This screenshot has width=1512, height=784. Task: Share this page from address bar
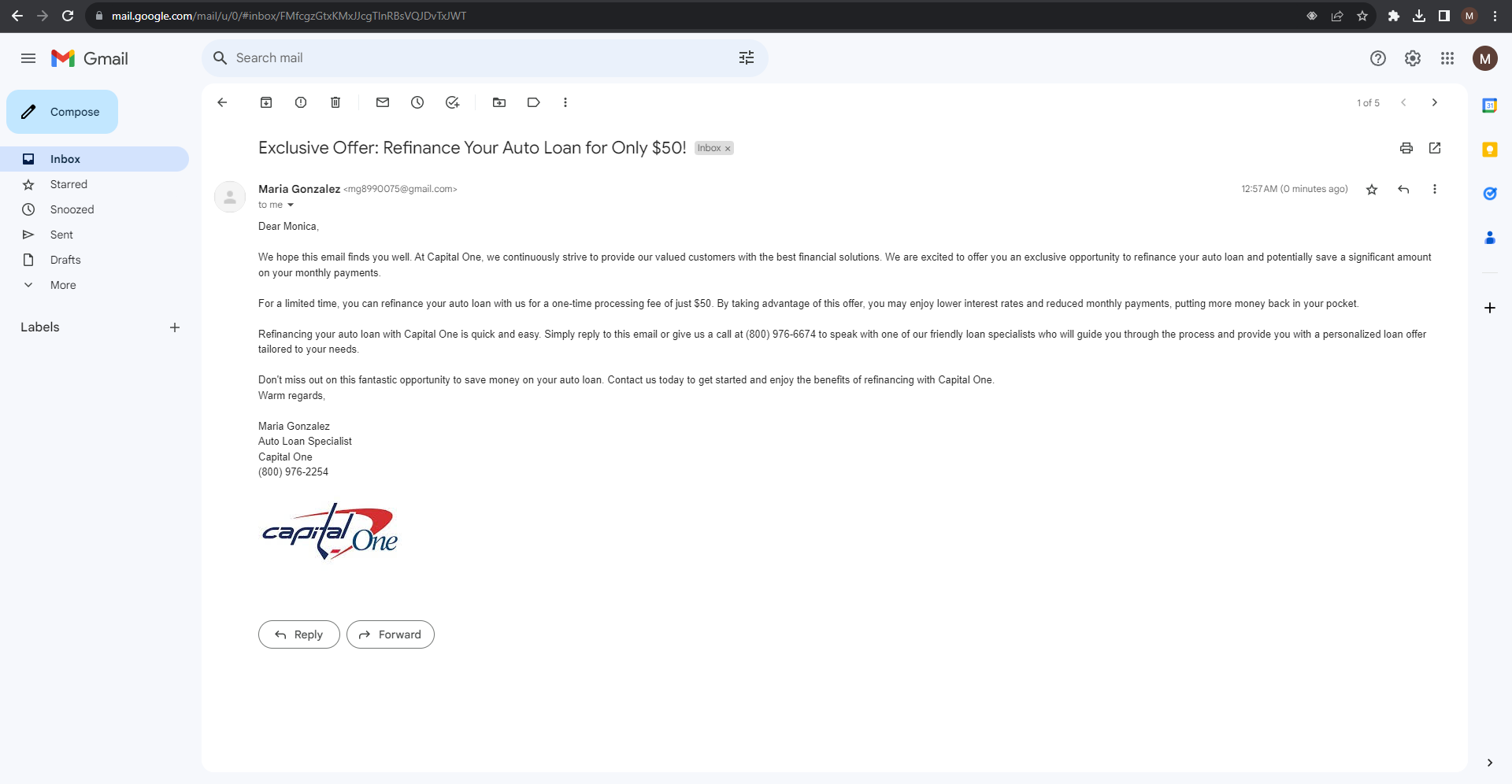point(1337,16)
